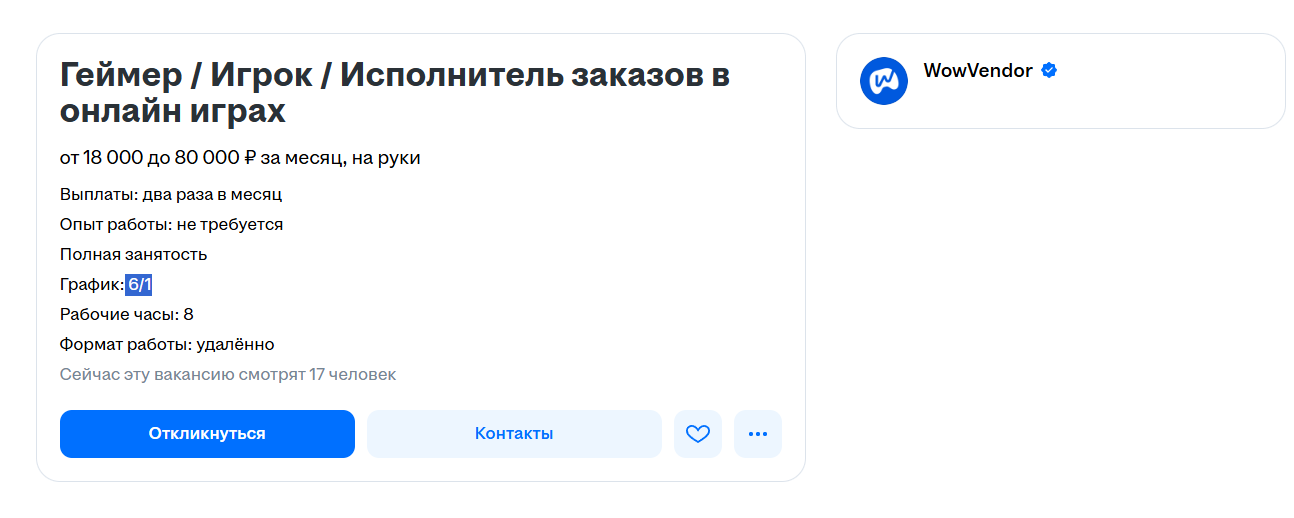This screenshot has width=1294, height=518.
Task: Click the Выплаты: два раза в месяц line
Action: 171,194
